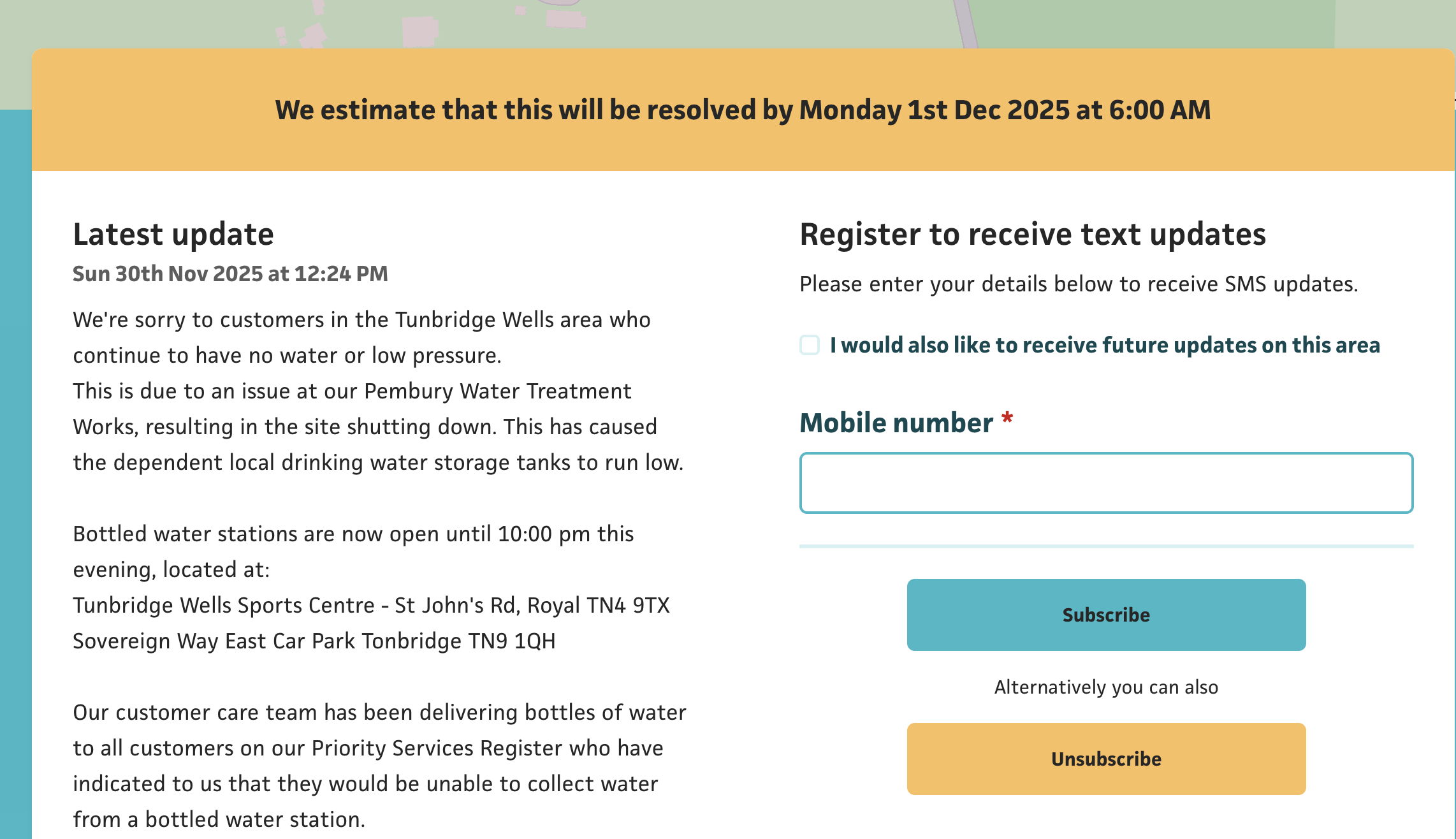Click the Tunbridge Wells Sports Centre address line
Image resolution: width=1456 pixels, height=839 pixels.
coord(372,605)
